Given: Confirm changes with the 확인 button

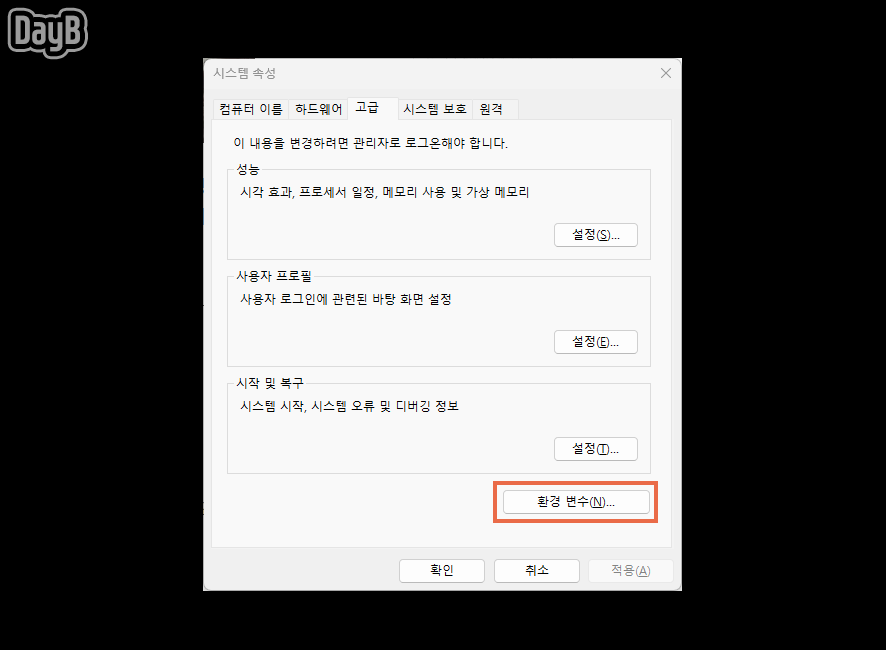Looking at the screenshot, I should (442, 570).
